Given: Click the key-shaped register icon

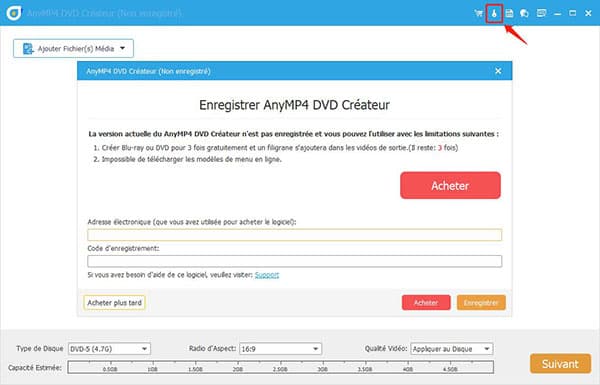Looking at the screenshot, I should coord(494,13).
